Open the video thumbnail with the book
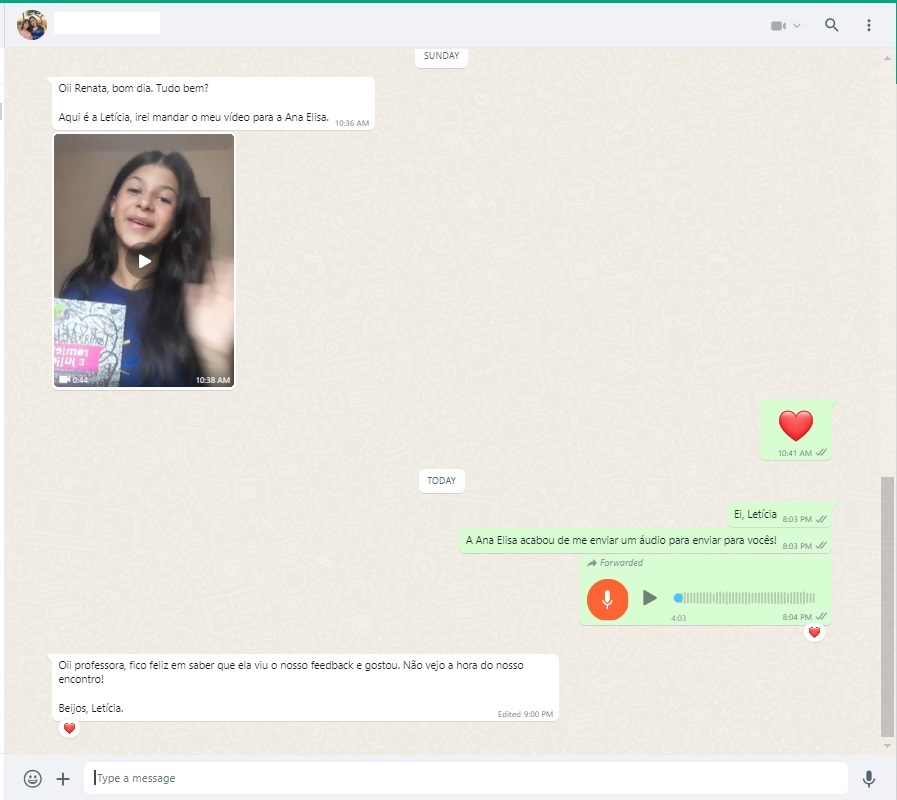Screen dimensions: 897x800 [x=144, y=260]
